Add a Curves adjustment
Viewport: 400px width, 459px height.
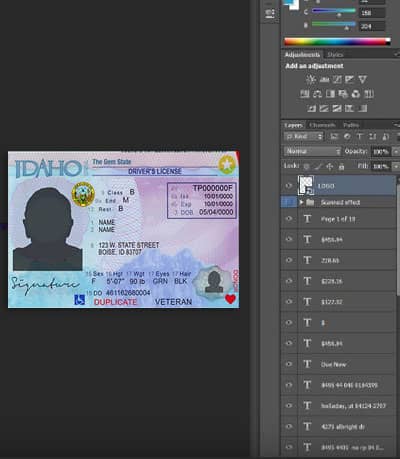tap(337, 79)
